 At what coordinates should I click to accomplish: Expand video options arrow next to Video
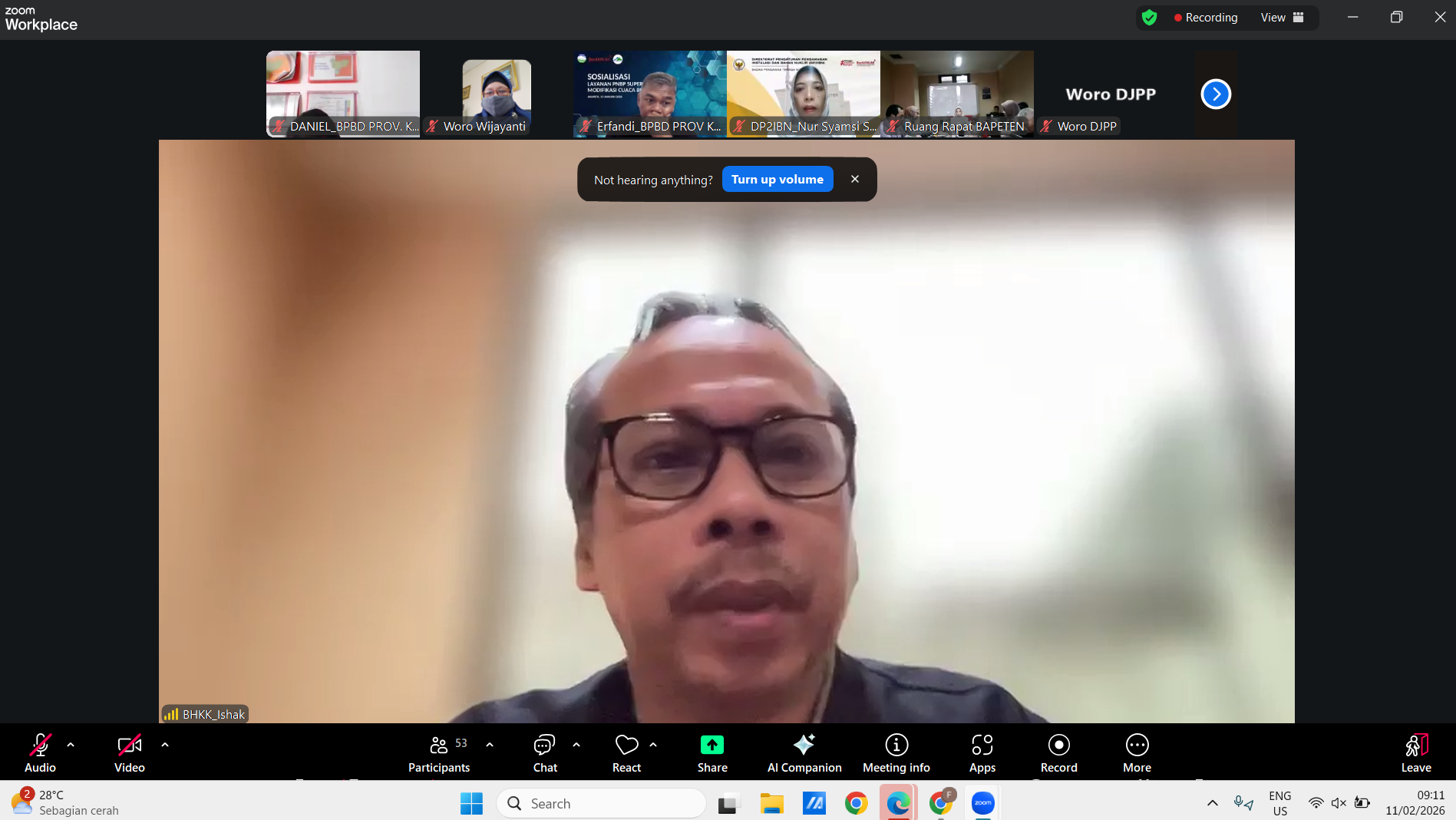(x=164, y=745)
